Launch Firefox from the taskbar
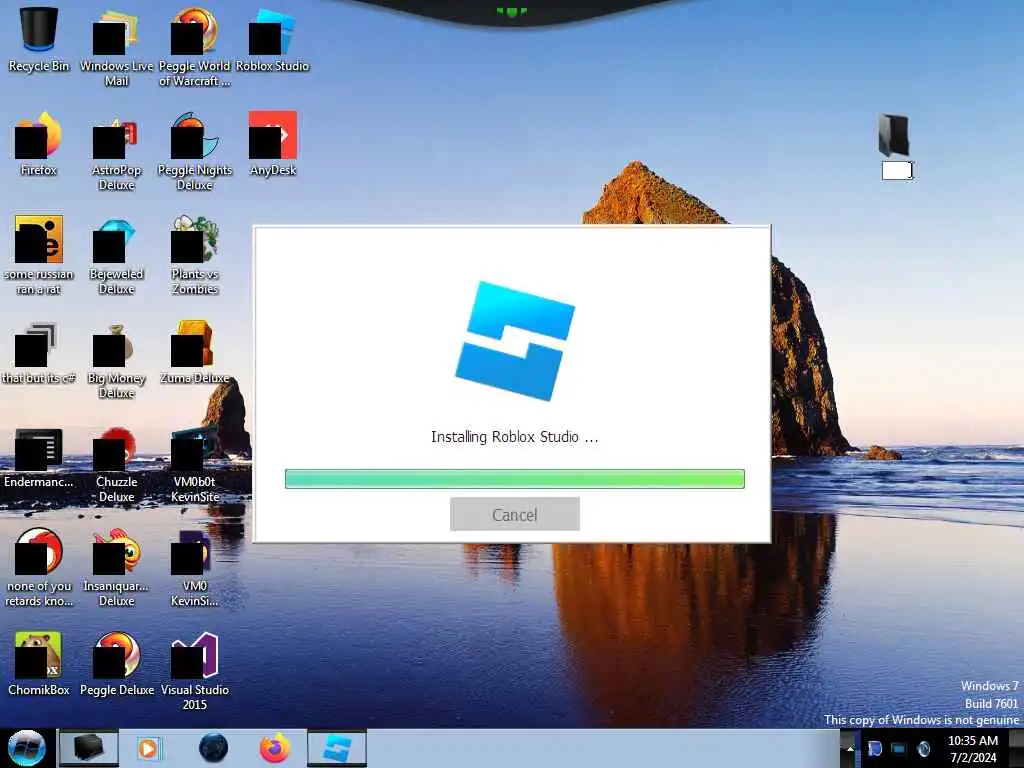The width and height of the screenshot is (1024, 768). (275, 748)
